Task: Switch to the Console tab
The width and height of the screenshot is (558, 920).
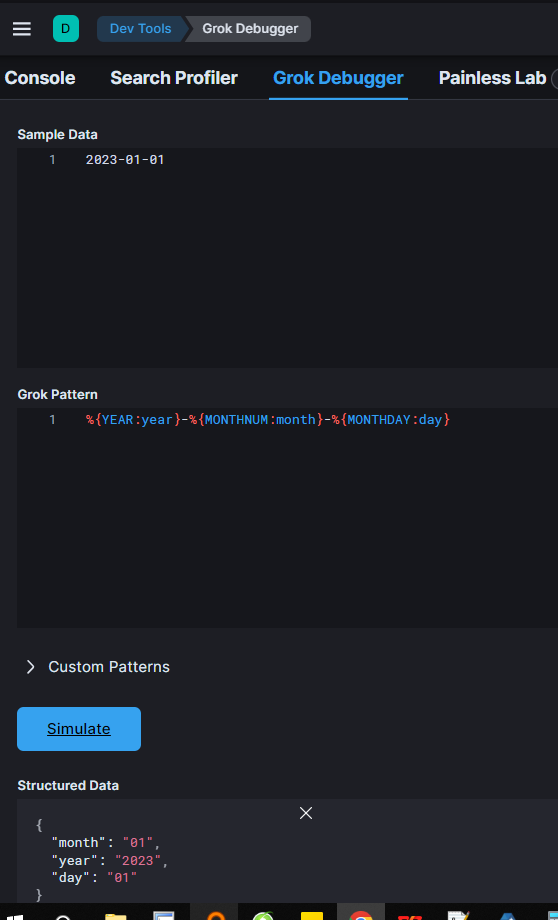Action: tap(40, 78)
